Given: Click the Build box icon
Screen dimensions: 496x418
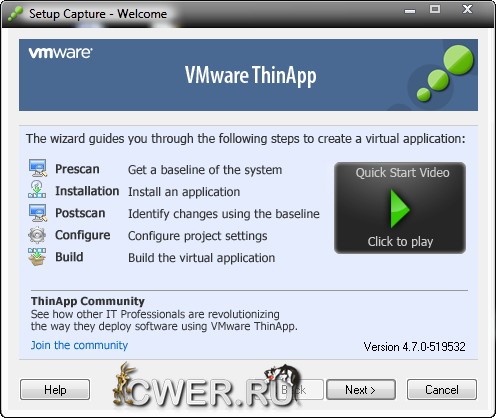Looking at the screenshot, I should click(x=37, y=257).
